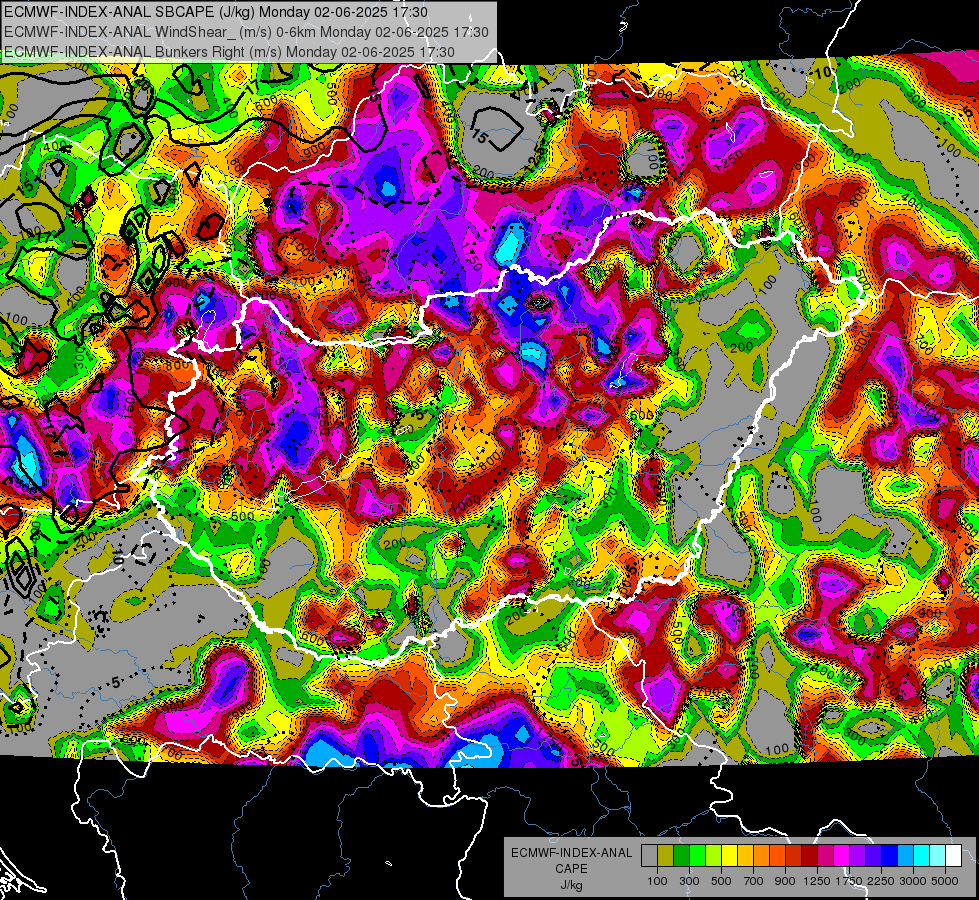Click the Bunkers Right (m/s) title line
Screen dimensions: 979x900
[229, 52]
